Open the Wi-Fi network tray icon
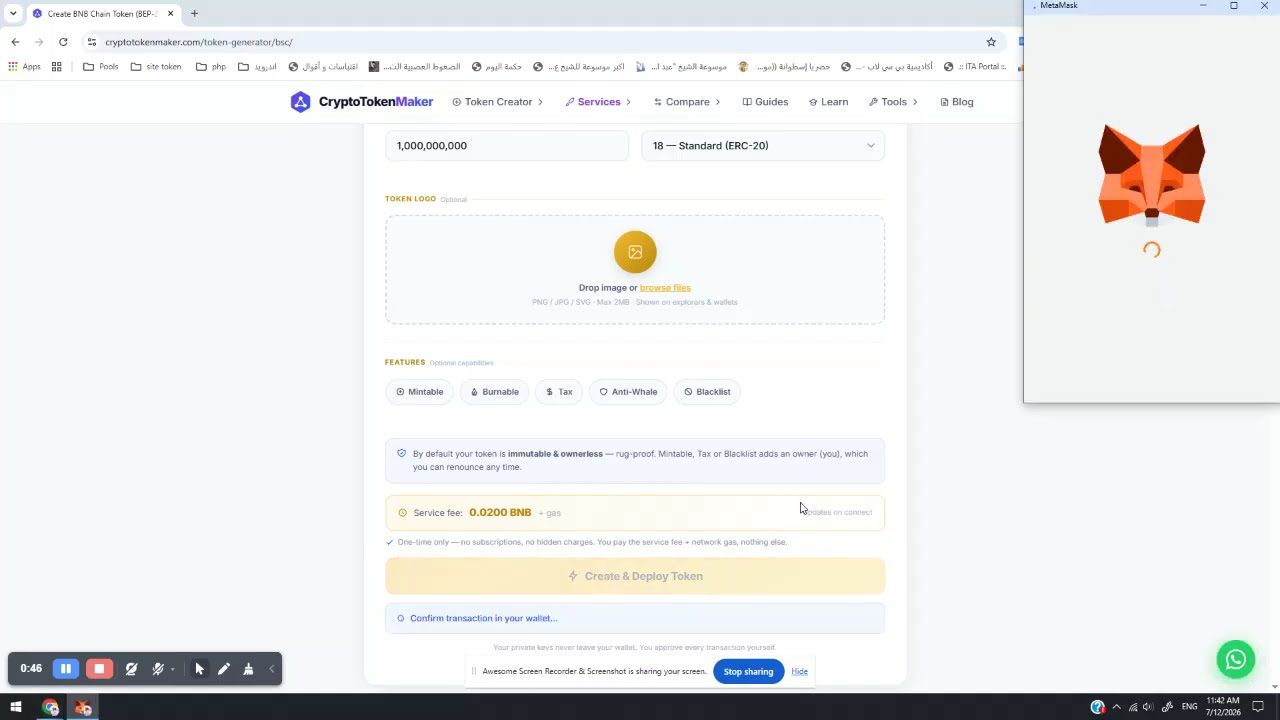This screenshot has width=1280, height=720. point(1132,708)
